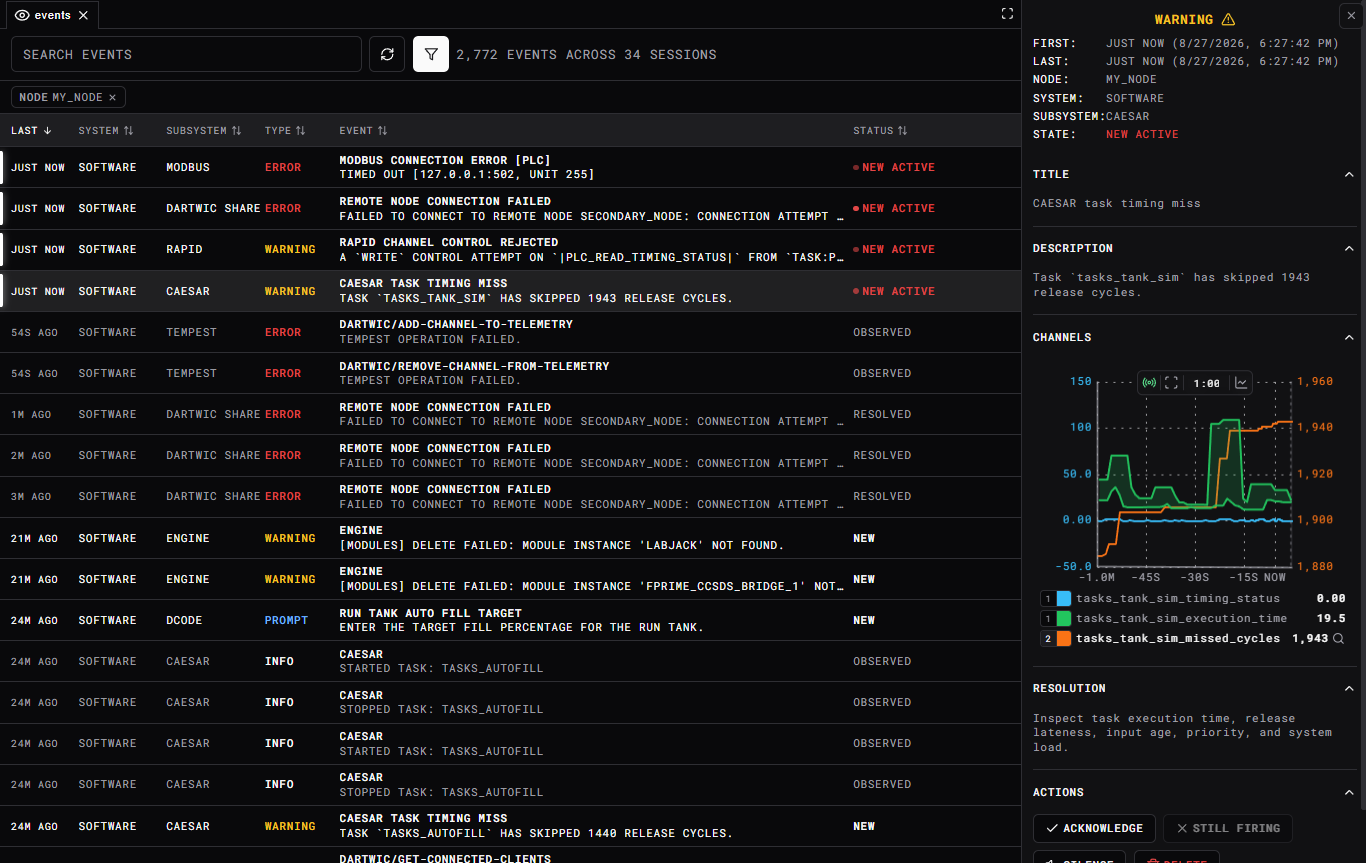Click the magnifier icon beside tasks_tank_sim_missed_cycles

[1338, 638]
